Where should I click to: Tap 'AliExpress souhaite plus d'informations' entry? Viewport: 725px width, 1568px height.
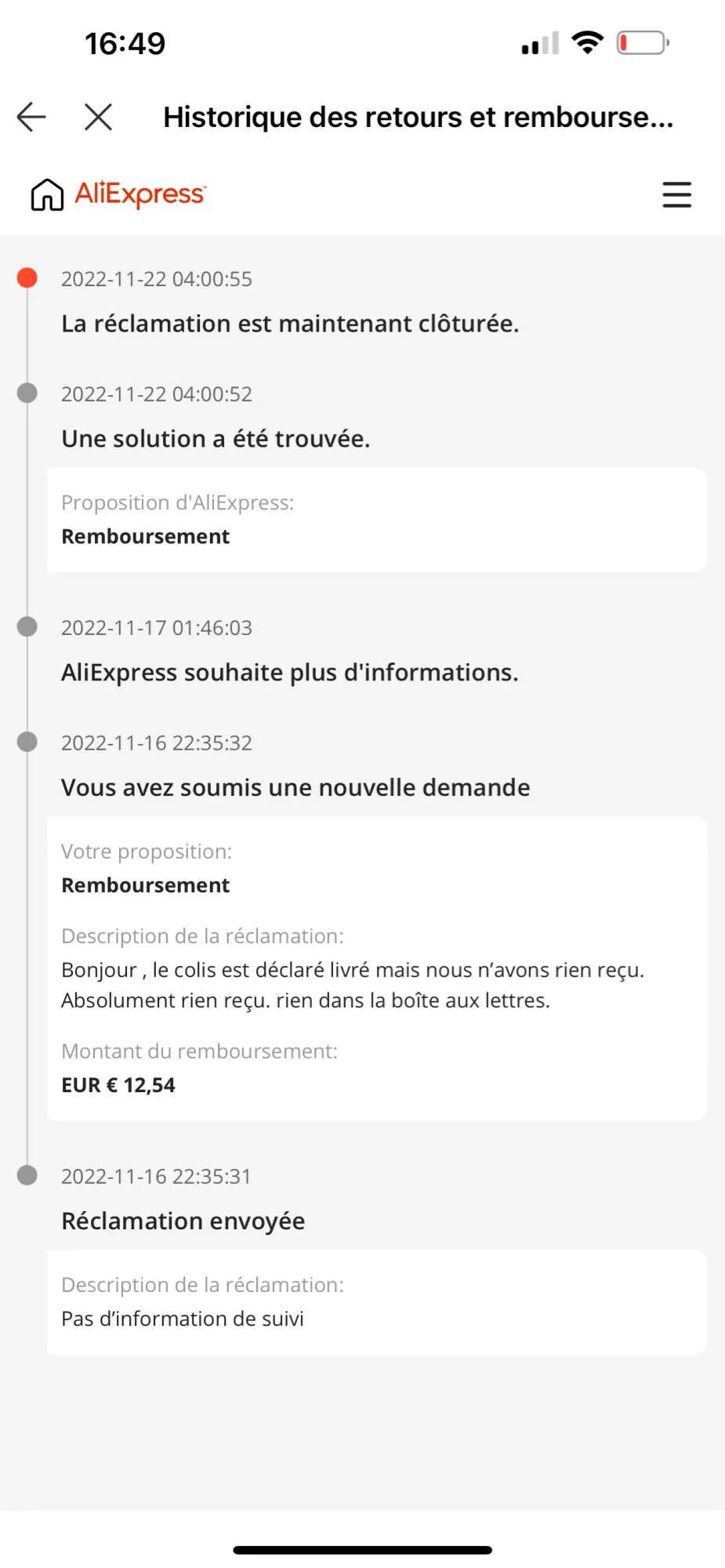pyautogui.click(x=290, y=673)
